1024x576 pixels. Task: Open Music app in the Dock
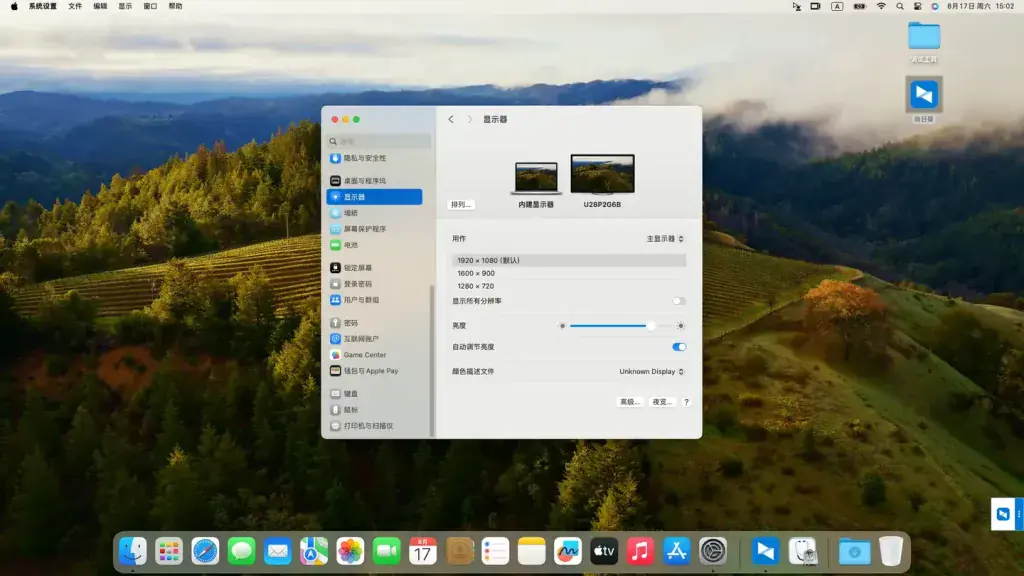[640, 551]
